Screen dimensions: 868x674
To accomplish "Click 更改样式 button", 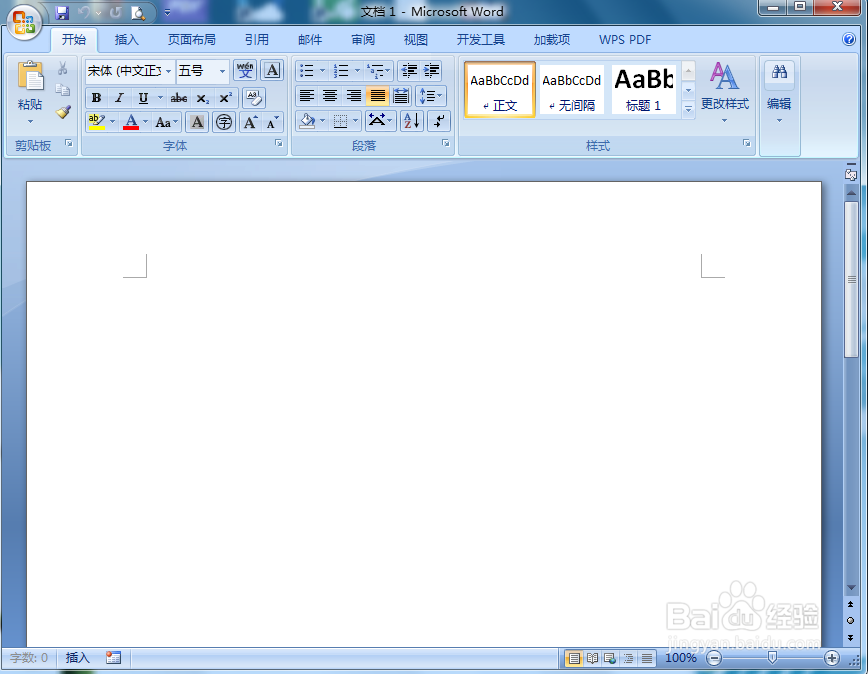I will (x=725, y=92).
